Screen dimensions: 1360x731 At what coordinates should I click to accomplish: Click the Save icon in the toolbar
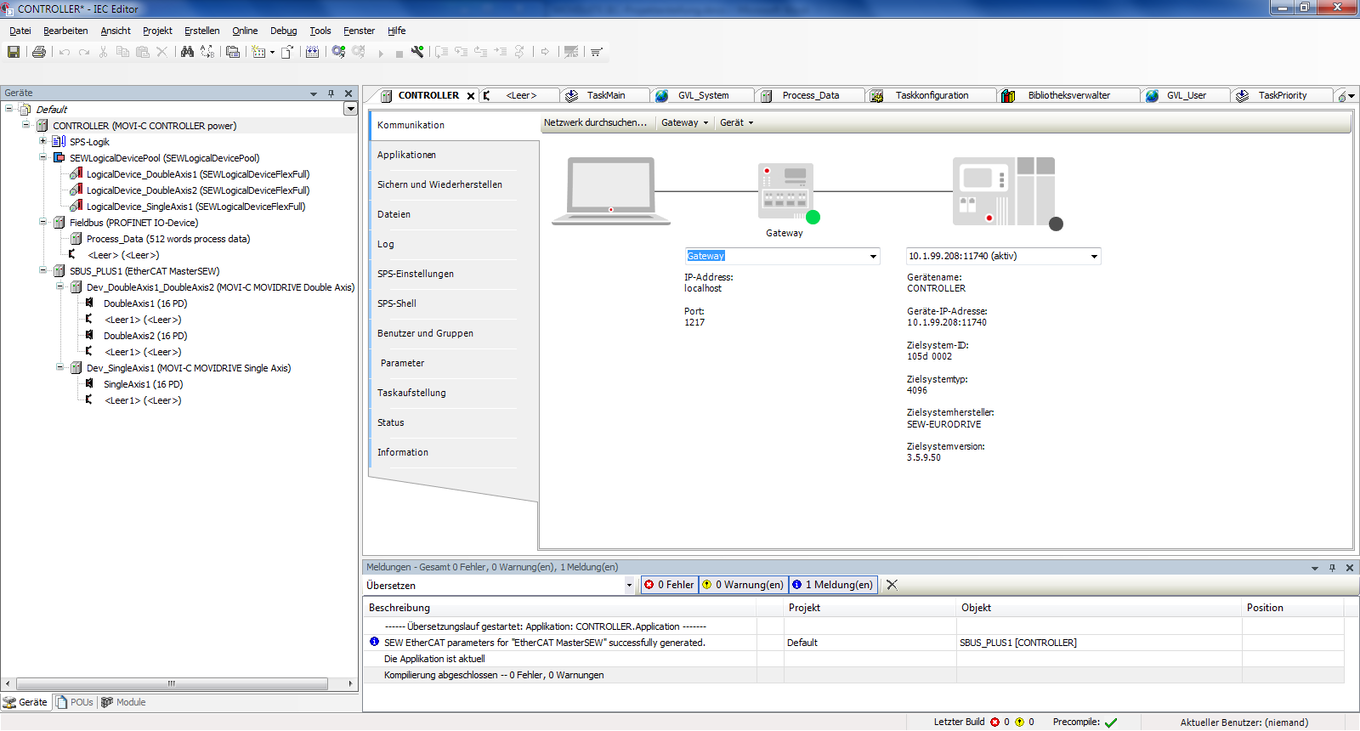(x=14, y=52)
